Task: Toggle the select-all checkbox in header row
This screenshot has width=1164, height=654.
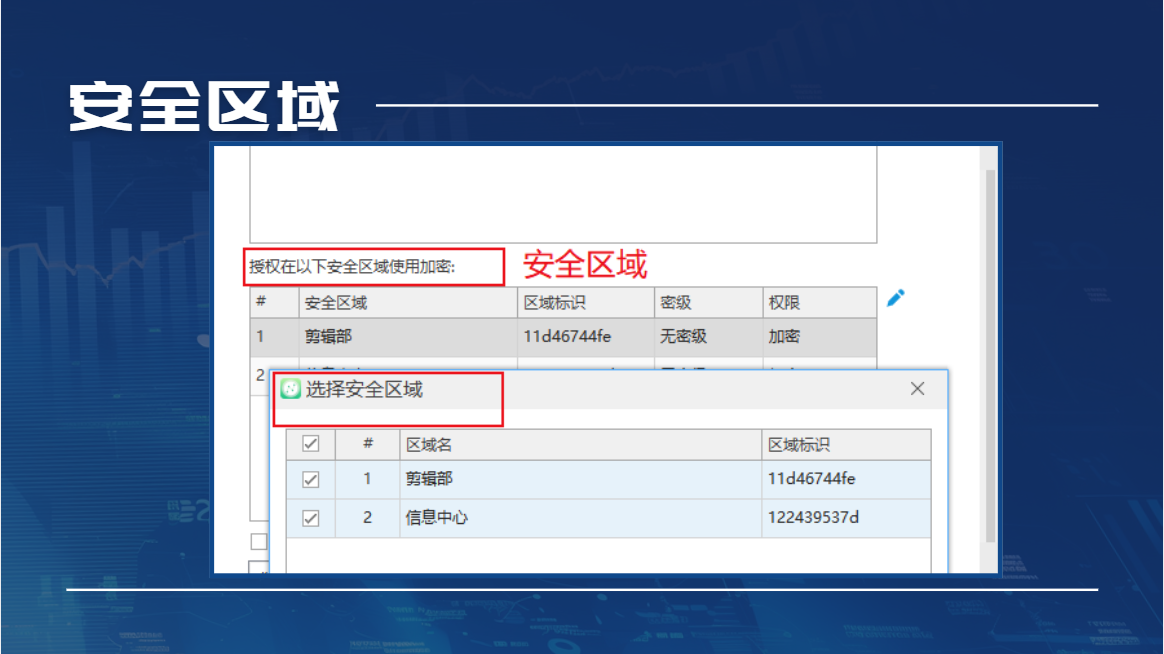Action: point(310,444)
